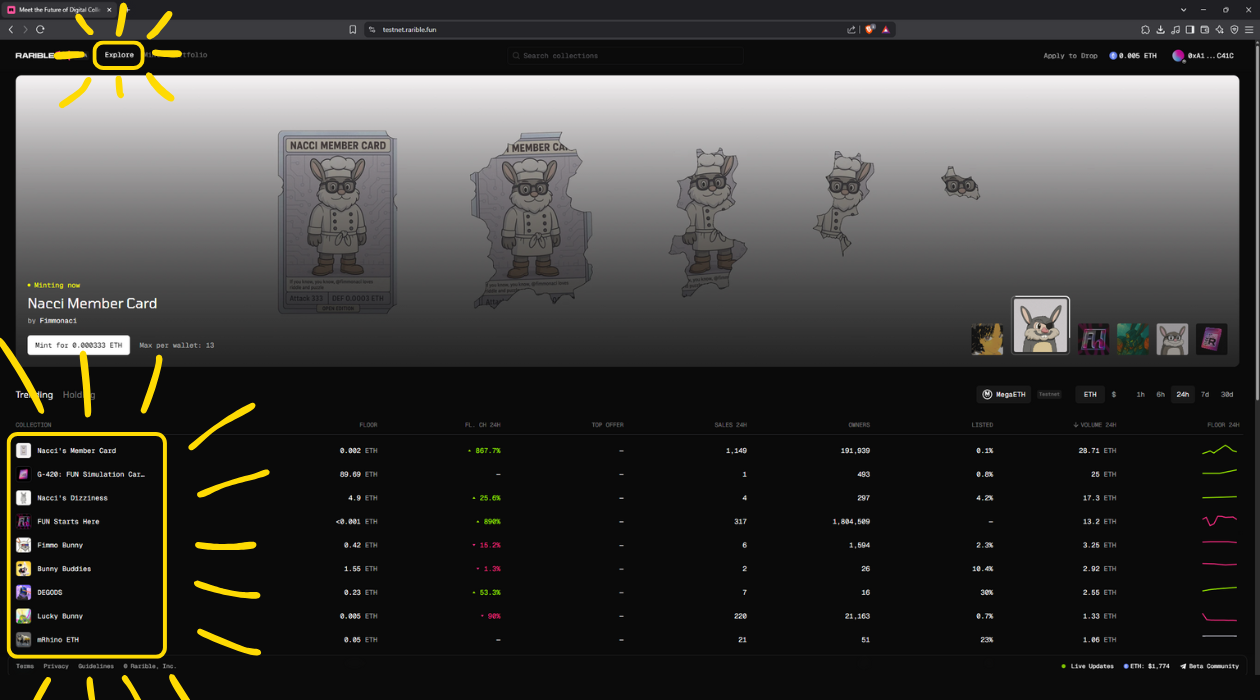1260x700 pixels.
Task: Sort by the Listed column header
Action: [982, 425]
